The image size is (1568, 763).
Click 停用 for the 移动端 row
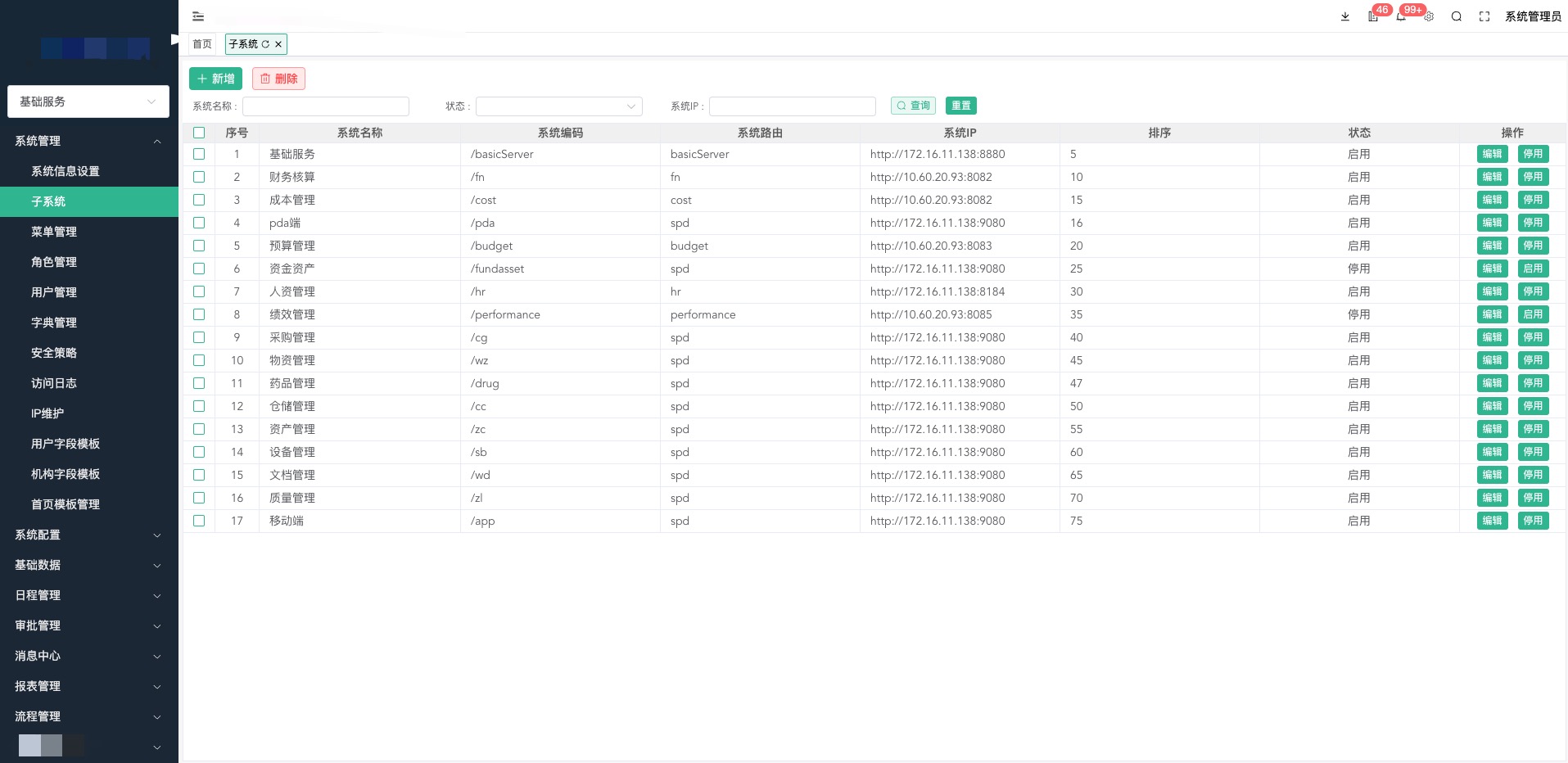coord(1533,521)
